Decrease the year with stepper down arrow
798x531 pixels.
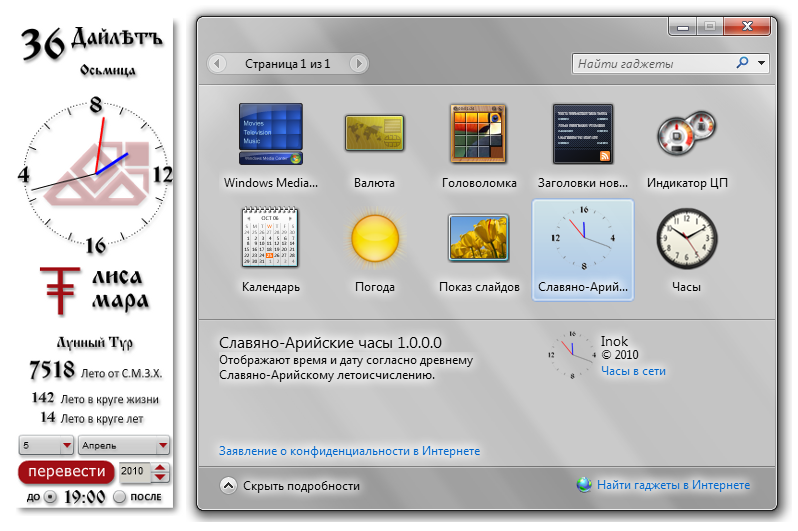(160, 477)
